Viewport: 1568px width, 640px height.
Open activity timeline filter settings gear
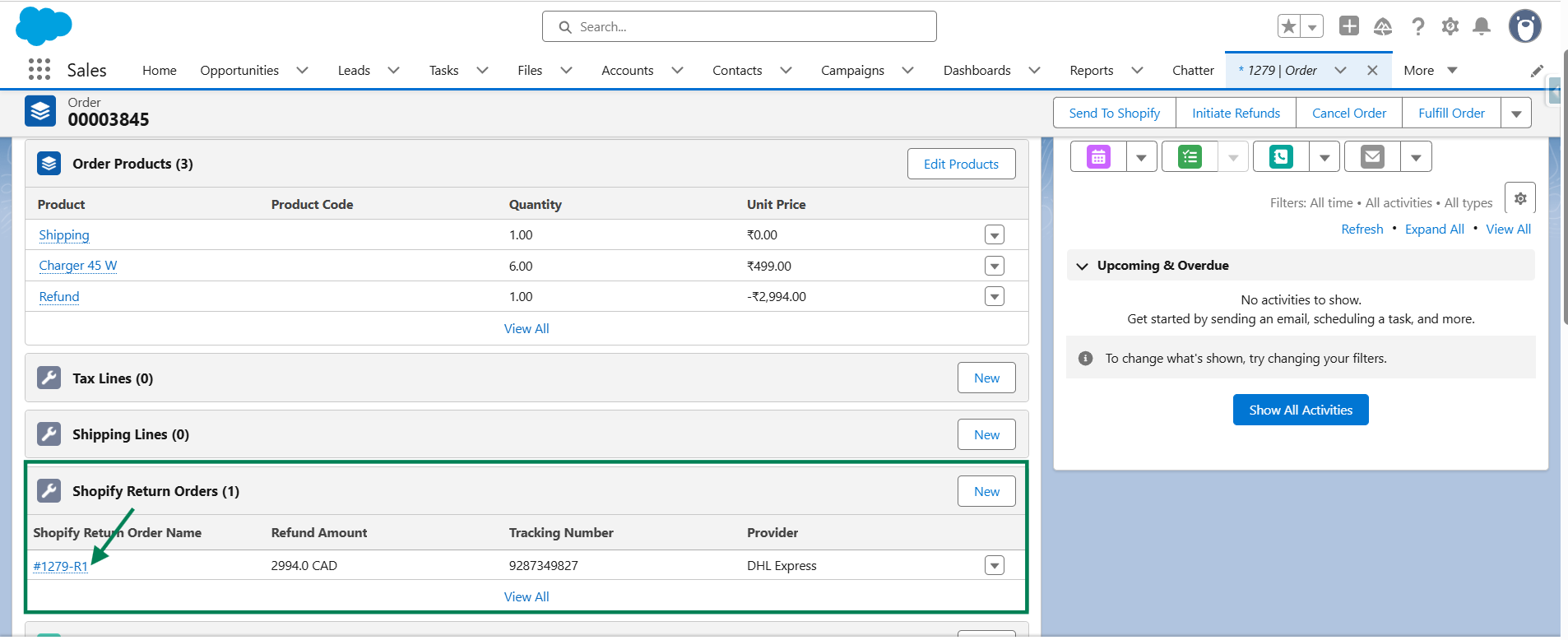pos(1520,198)
